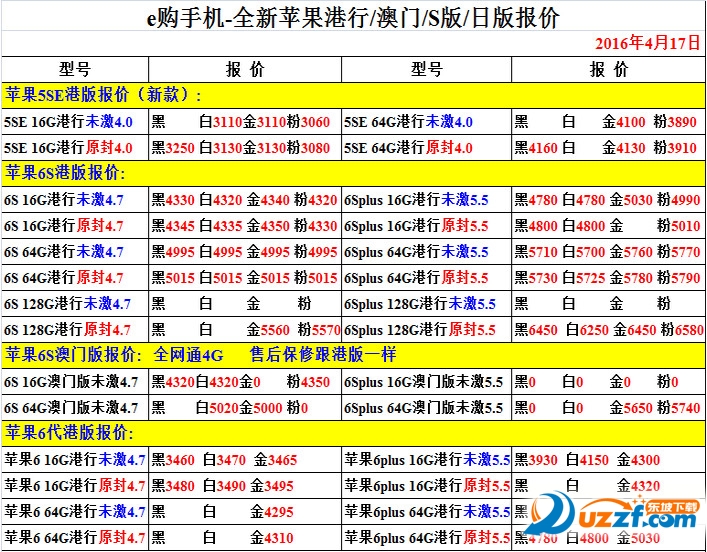Click note 售后保修跟港版一样
The image size is (707, 552).
point(323,355)
